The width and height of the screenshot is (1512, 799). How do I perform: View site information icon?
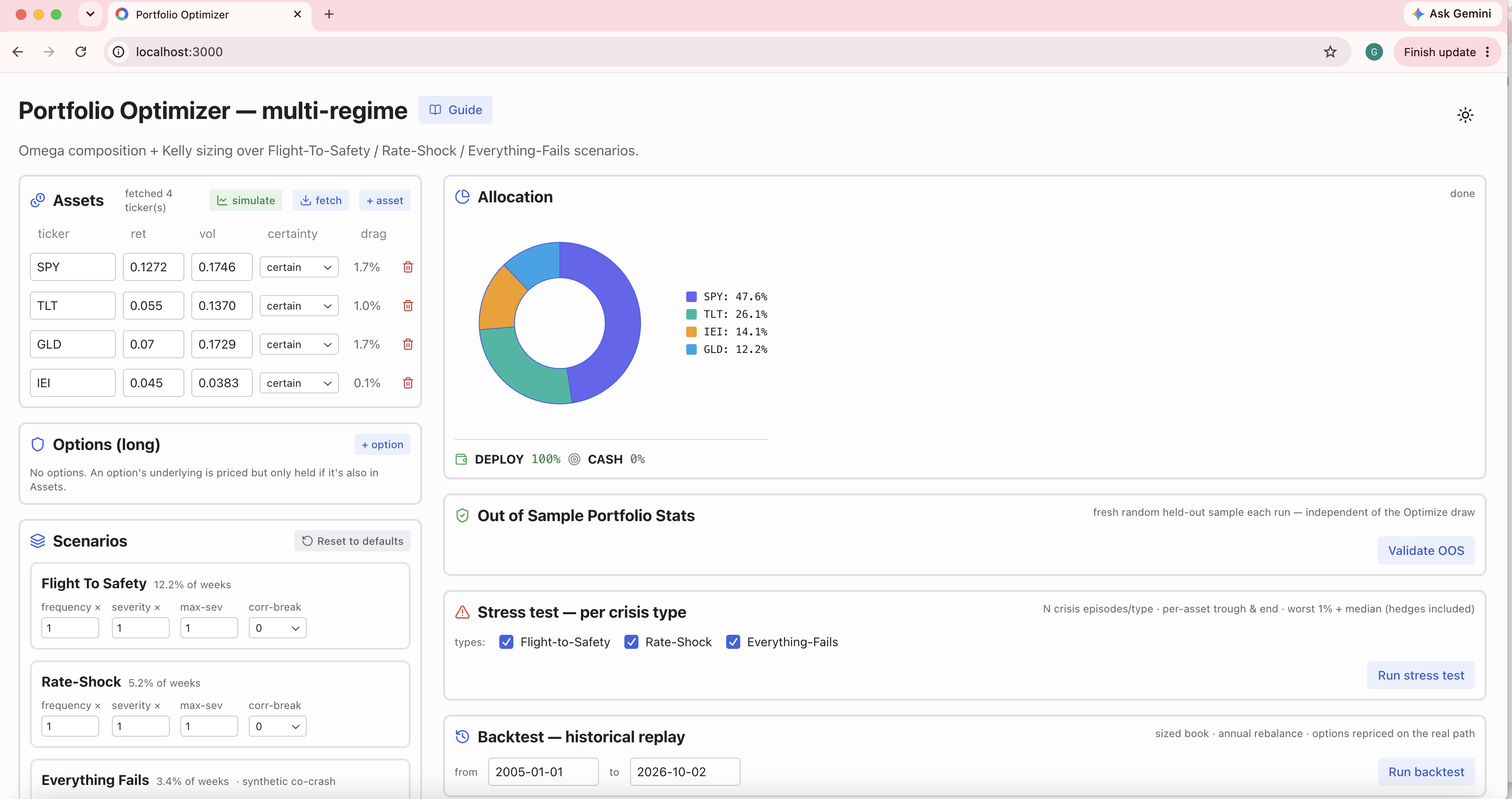coord(118,52)
